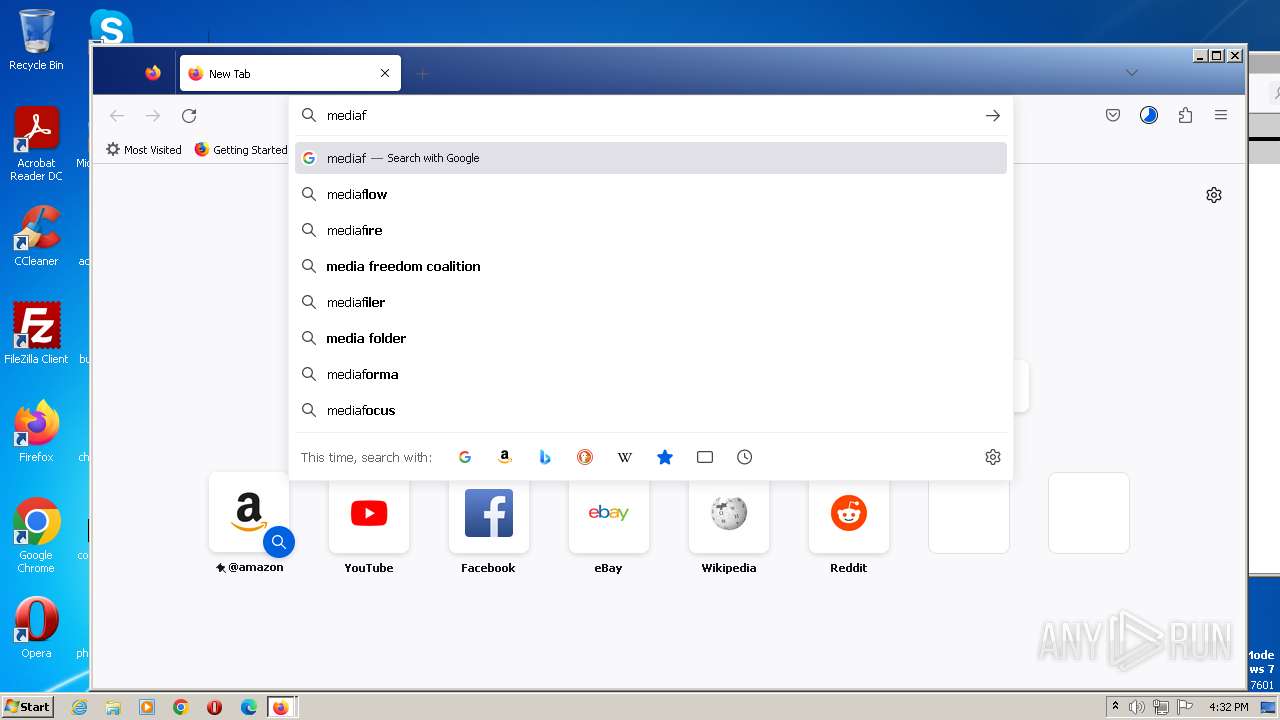The height and width of the screenshot is (720, 1280).
Task: Click Google Chrome desktop shortcut
Action: pyautogui.click(x=36, y=535)
